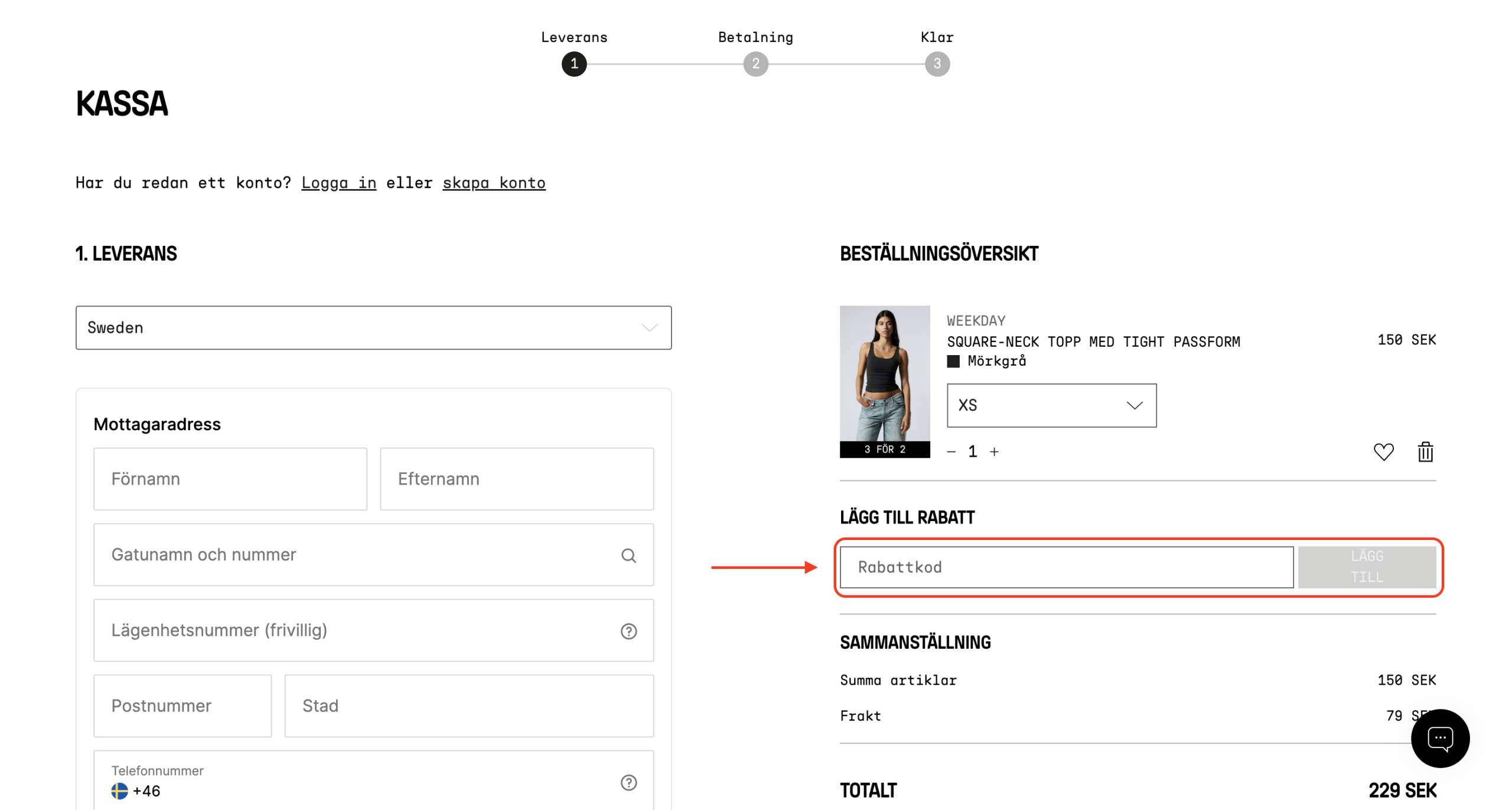
Task: Open phone country code +46 selector
Action: [x=136, y=791]
